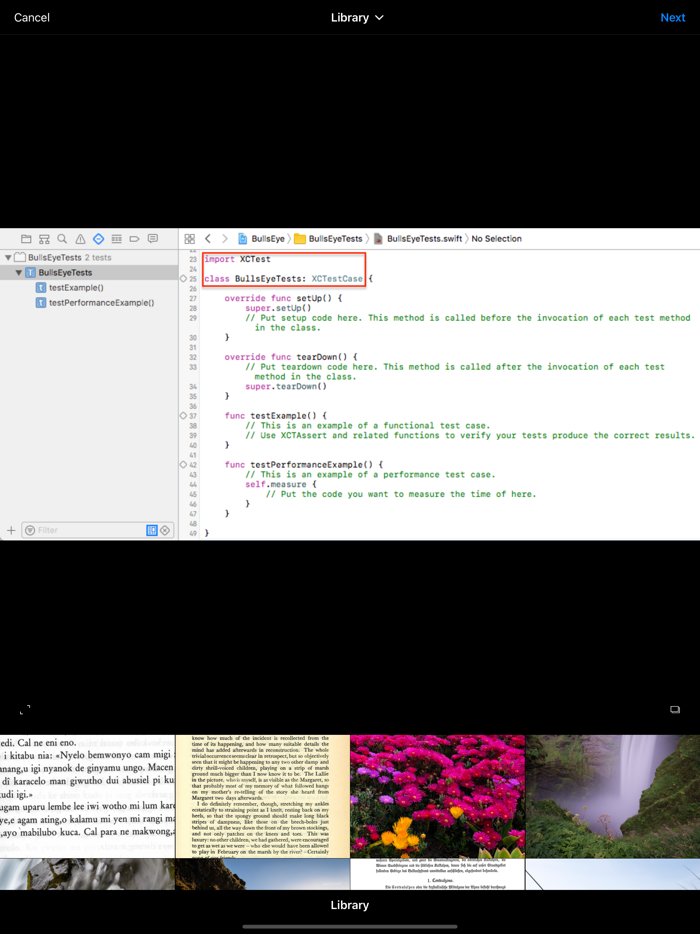700x934 pixels.
Task: Select the waterfall photo thumbnail
Action: [x=613, y=796]
